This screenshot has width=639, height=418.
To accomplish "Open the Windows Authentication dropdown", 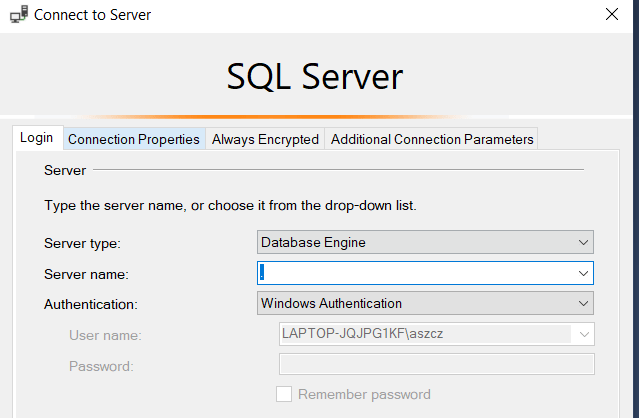I will [x=425, y=303].
